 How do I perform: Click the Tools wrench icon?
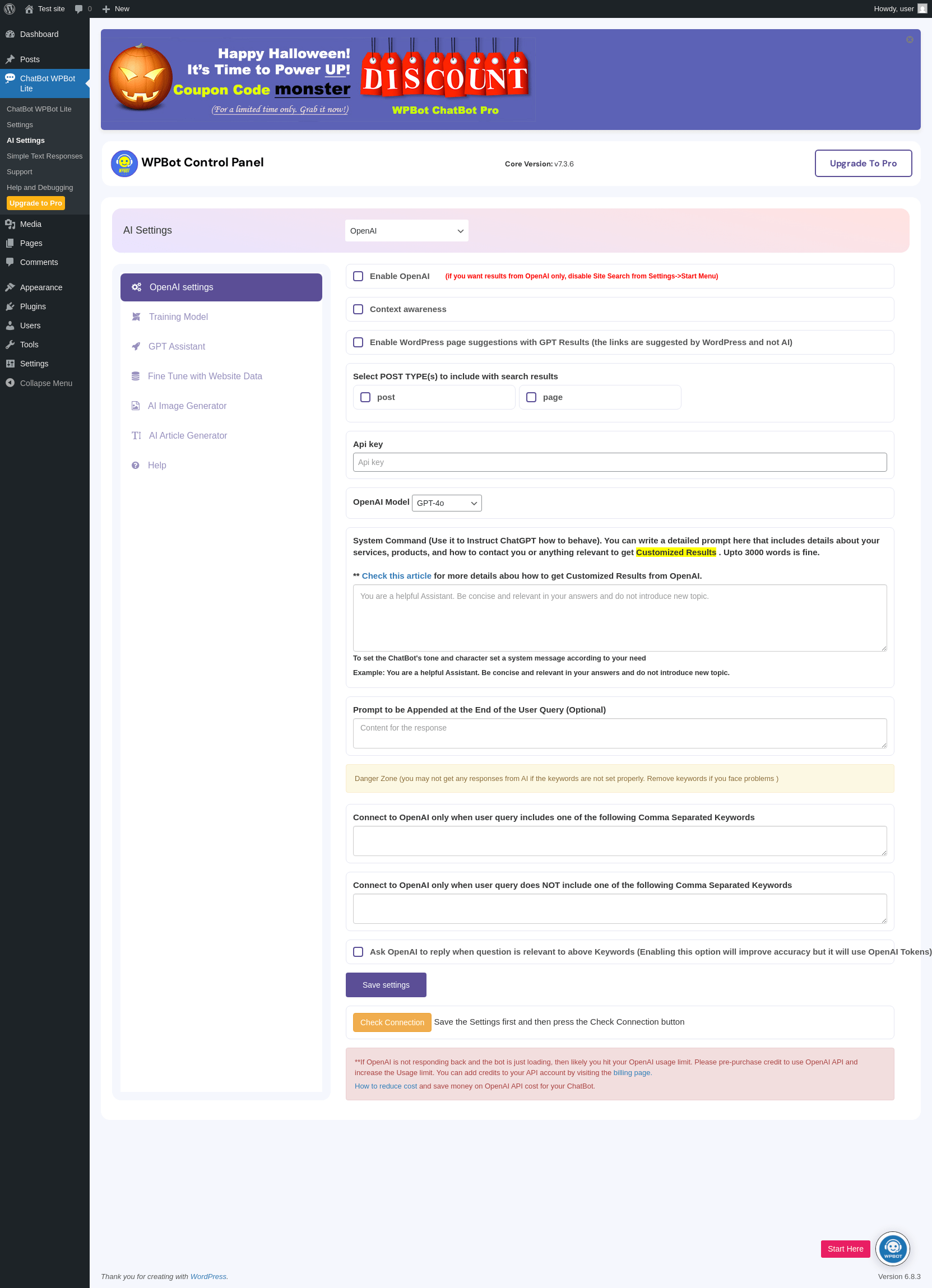[10, 345]
